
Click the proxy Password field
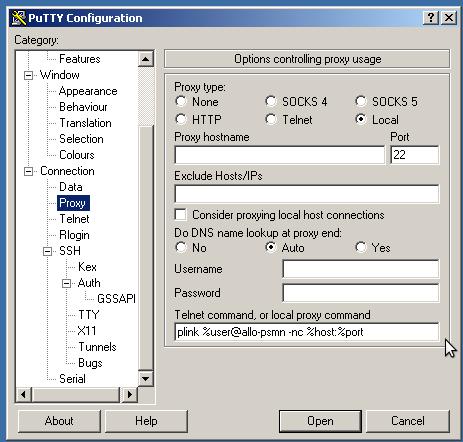(361, 293)
